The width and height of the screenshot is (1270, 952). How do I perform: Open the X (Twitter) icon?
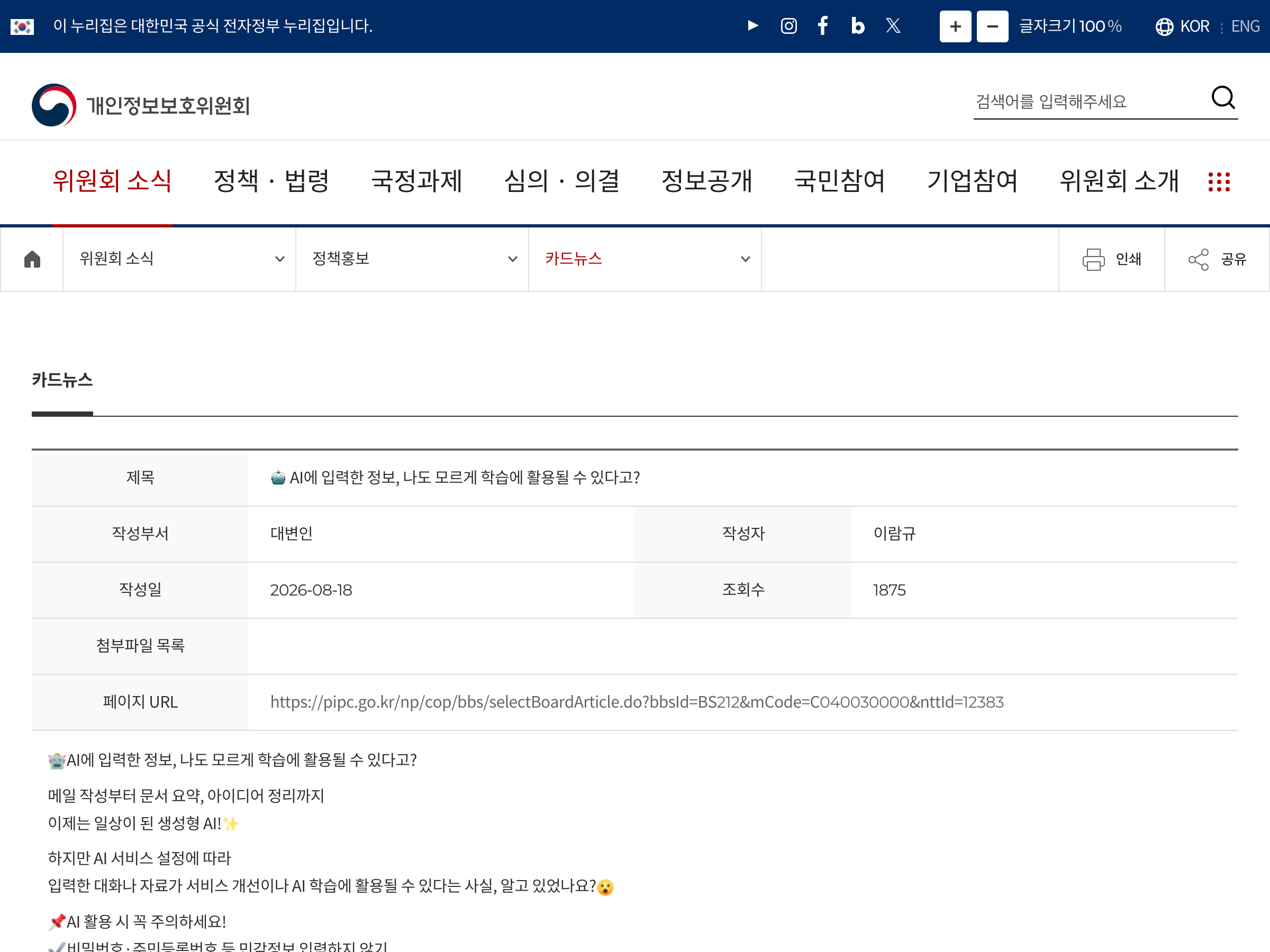click(x=893, y=26)
